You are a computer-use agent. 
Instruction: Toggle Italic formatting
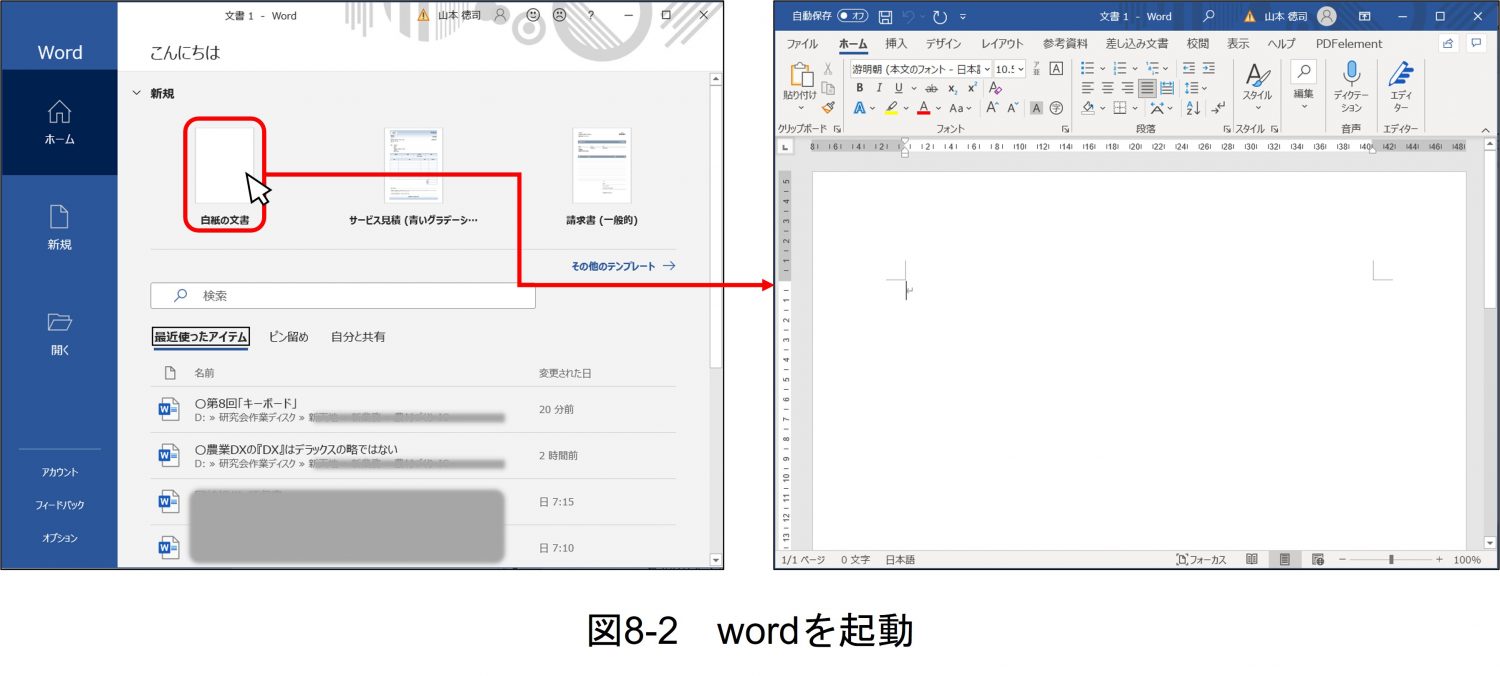tap(879, 88)
